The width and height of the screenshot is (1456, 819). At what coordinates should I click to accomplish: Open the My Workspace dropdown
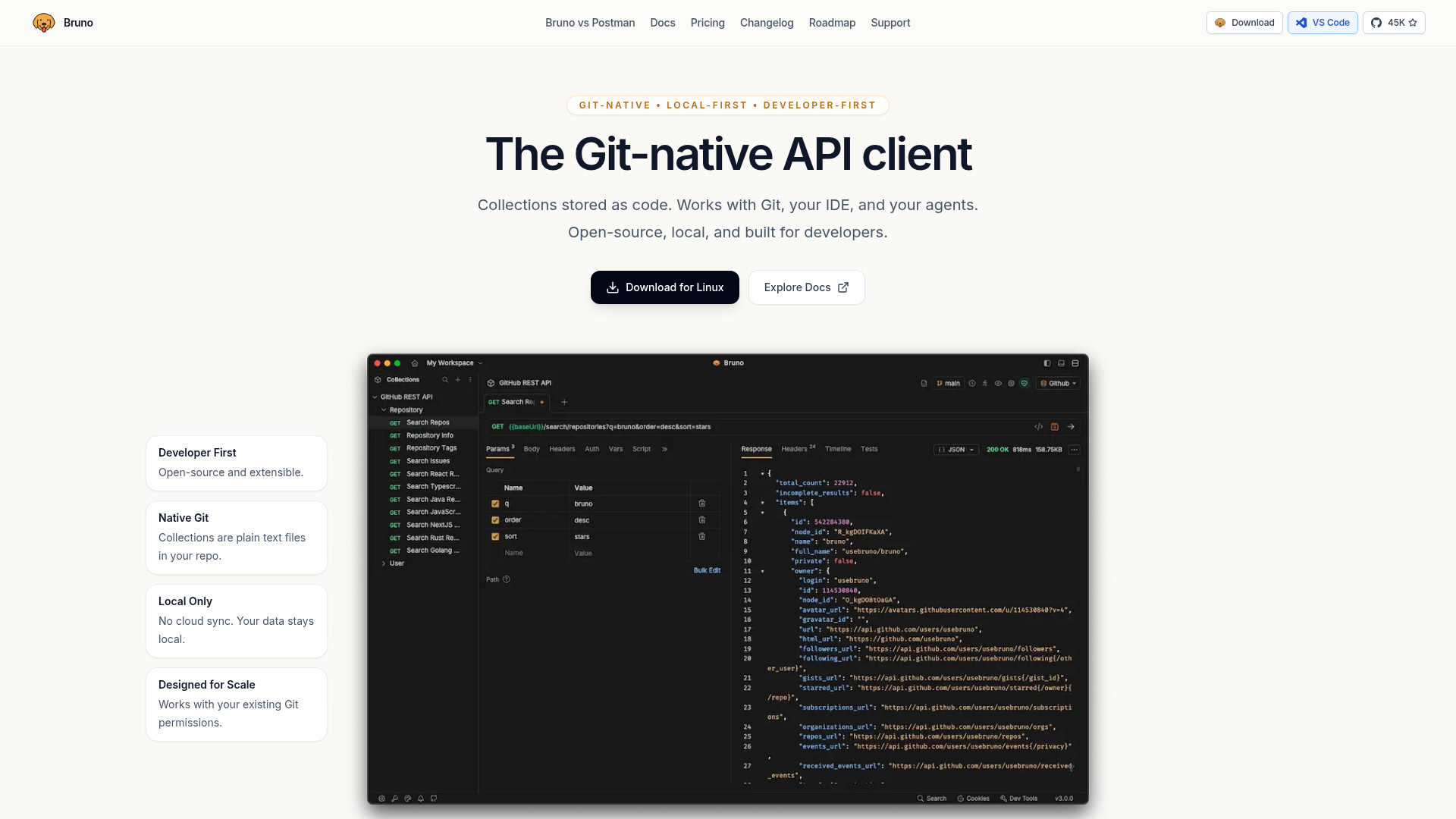pos(454,363)
